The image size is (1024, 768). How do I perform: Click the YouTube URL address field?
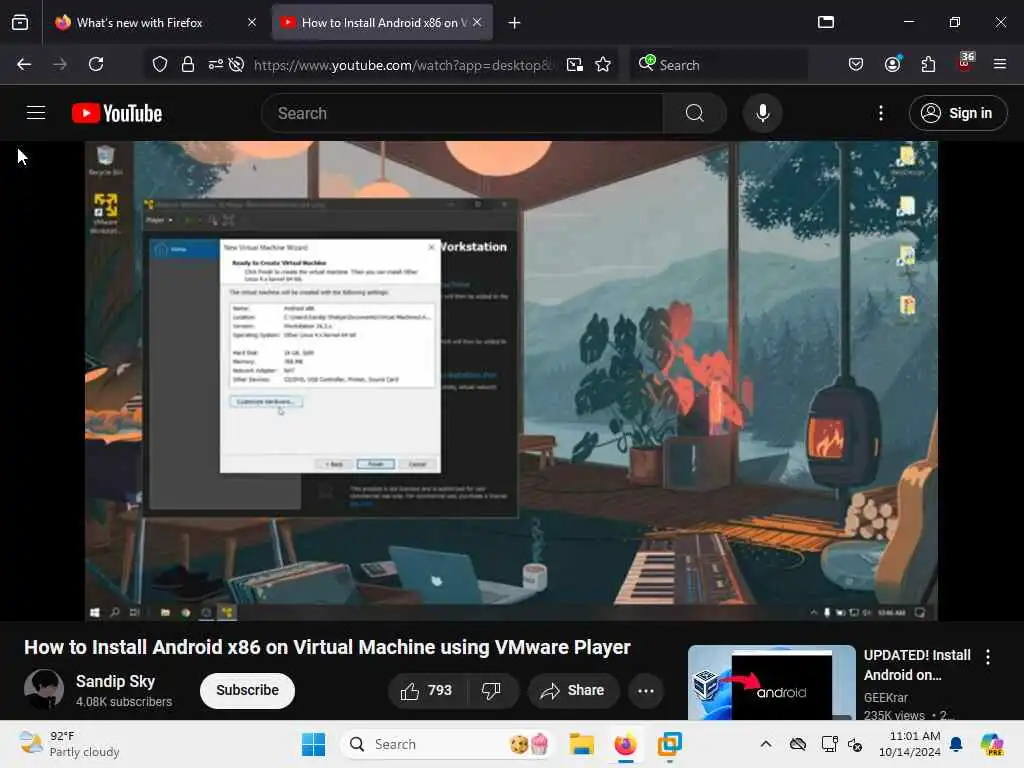(x=402, y=65)
